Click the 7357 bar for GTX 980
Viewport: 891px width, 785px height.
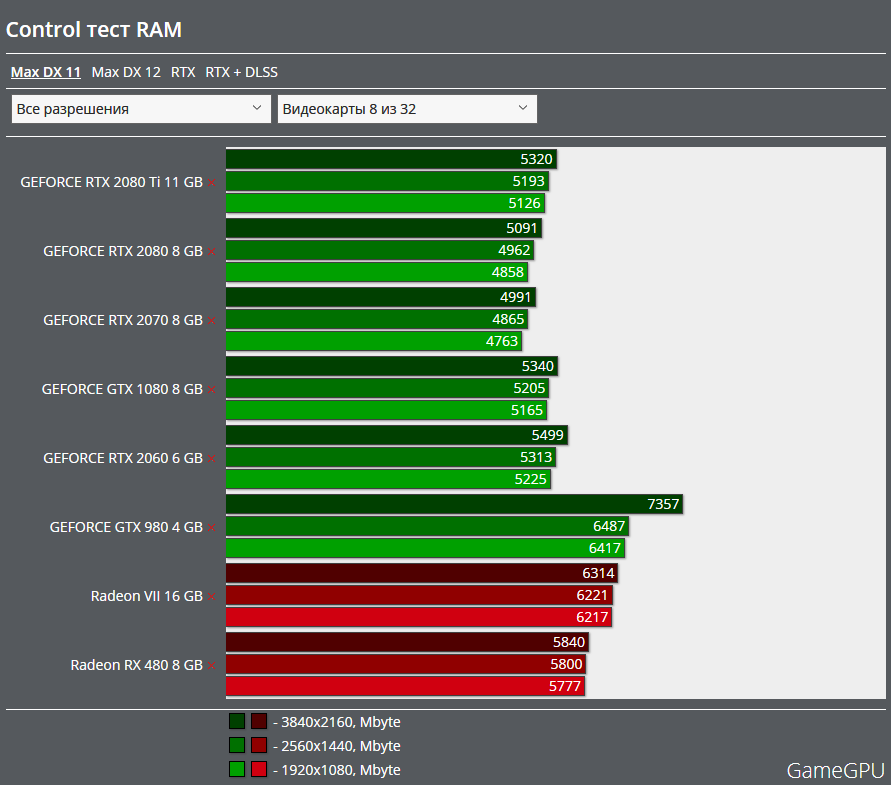(455, 504)
